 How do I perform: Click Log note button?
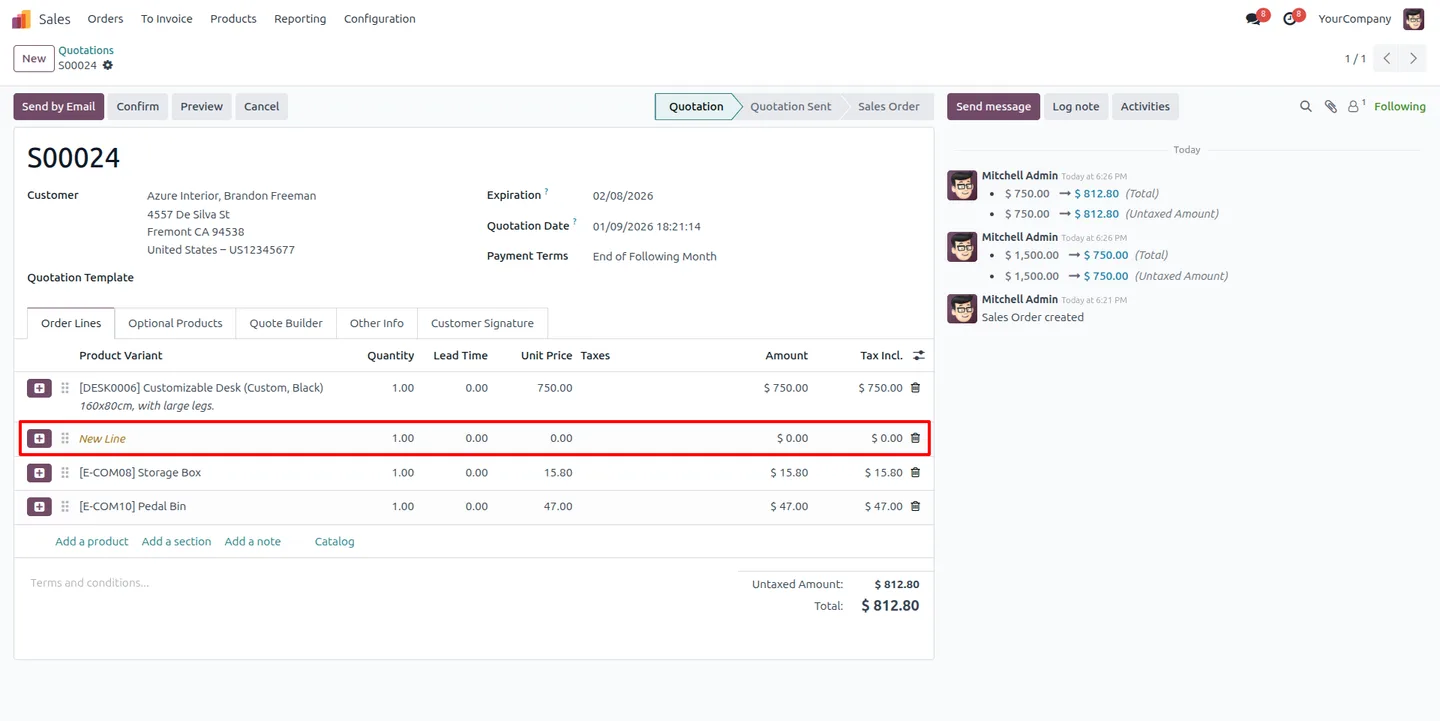point(1076,106)
